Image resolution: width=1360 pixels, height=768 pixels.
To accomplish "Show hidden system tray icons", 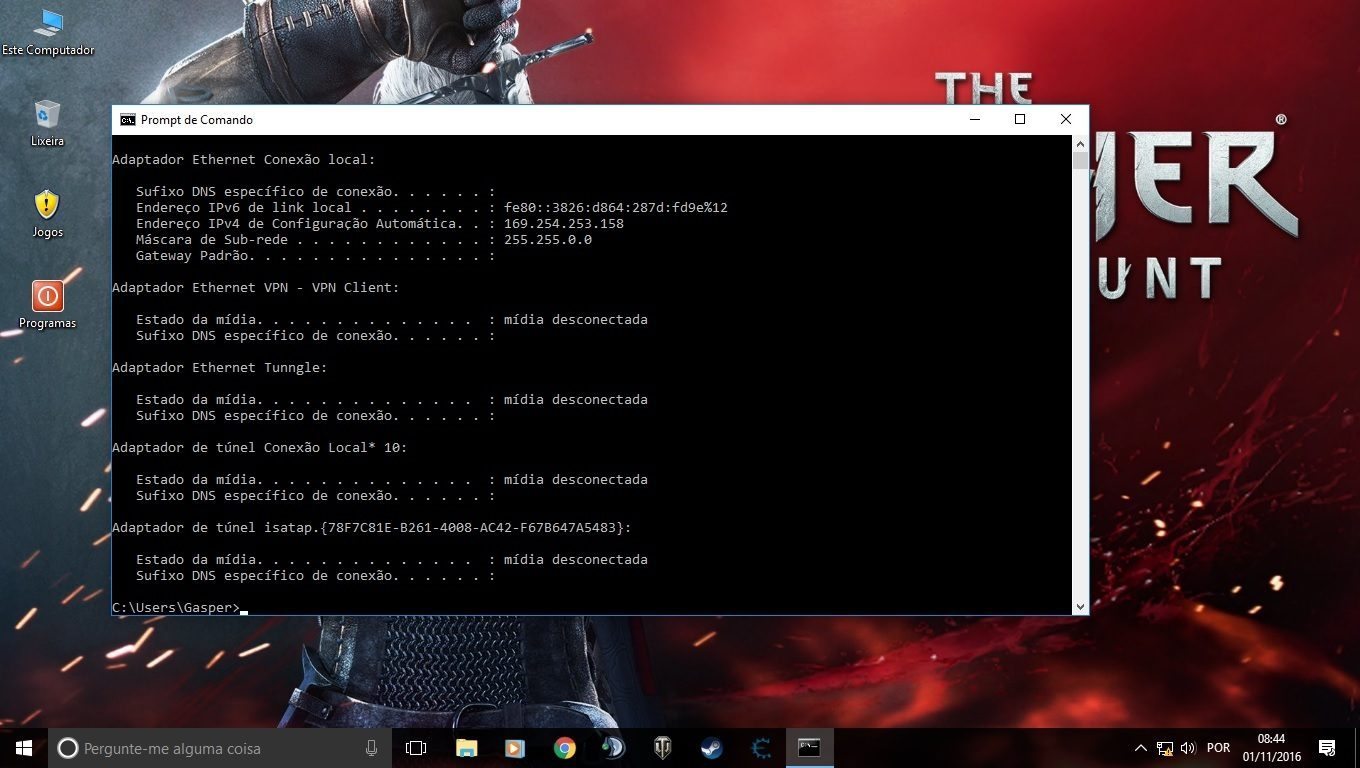I will click(1141, 748).
